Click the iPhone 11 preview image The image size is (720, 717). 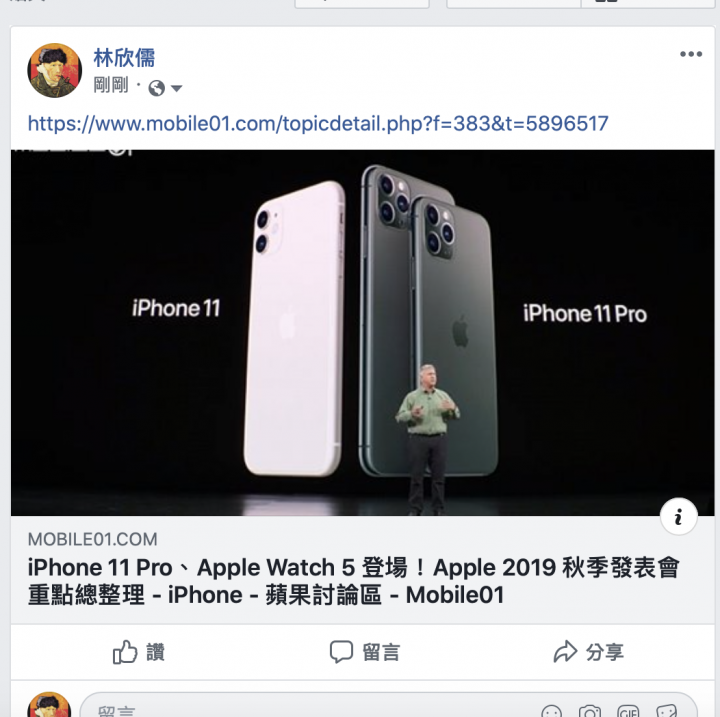click(x=362, y=333)
